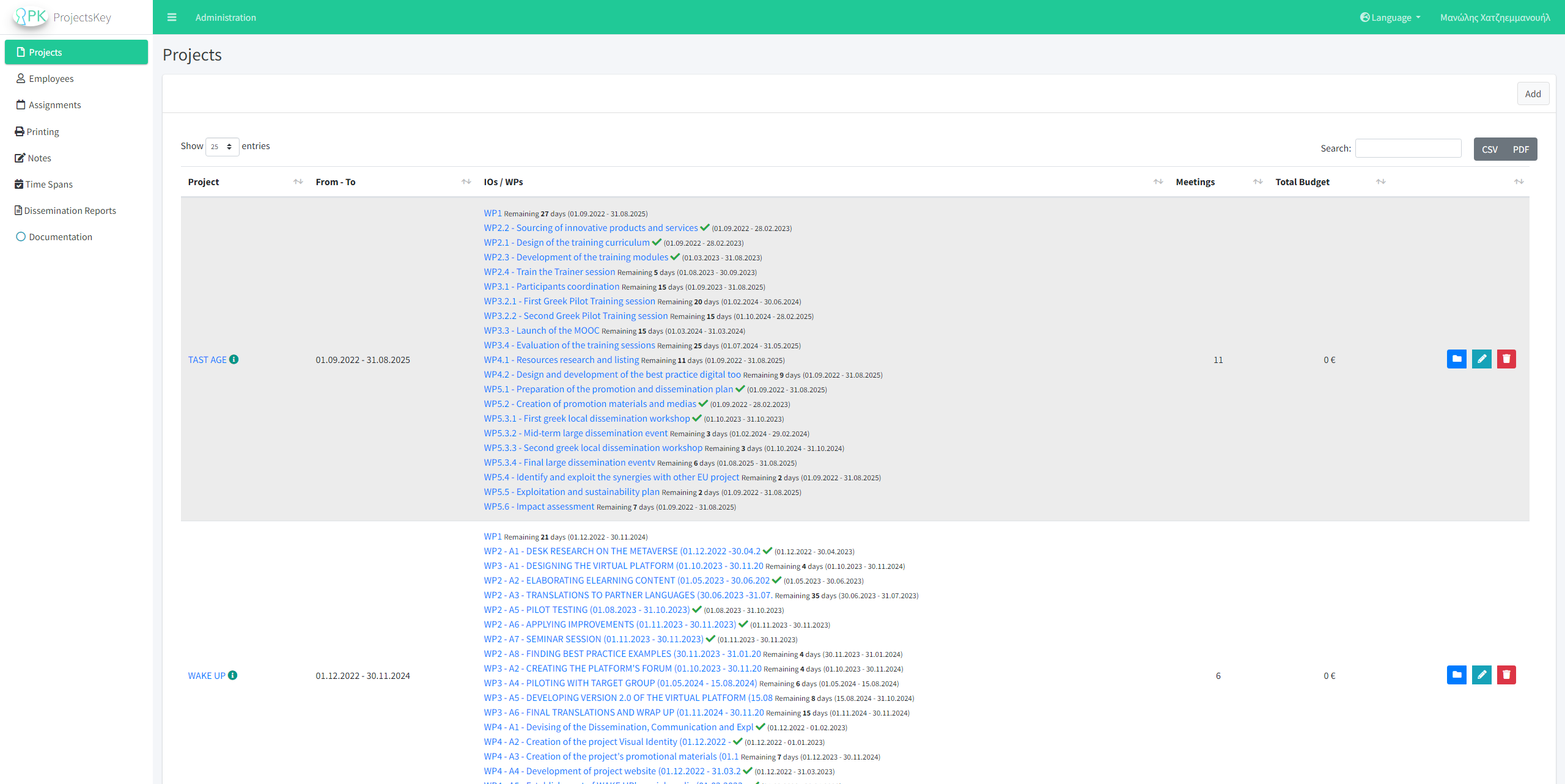Open the TAST AGE blue folder button
Screen dimensions: 1565x784
point(1456,359)
